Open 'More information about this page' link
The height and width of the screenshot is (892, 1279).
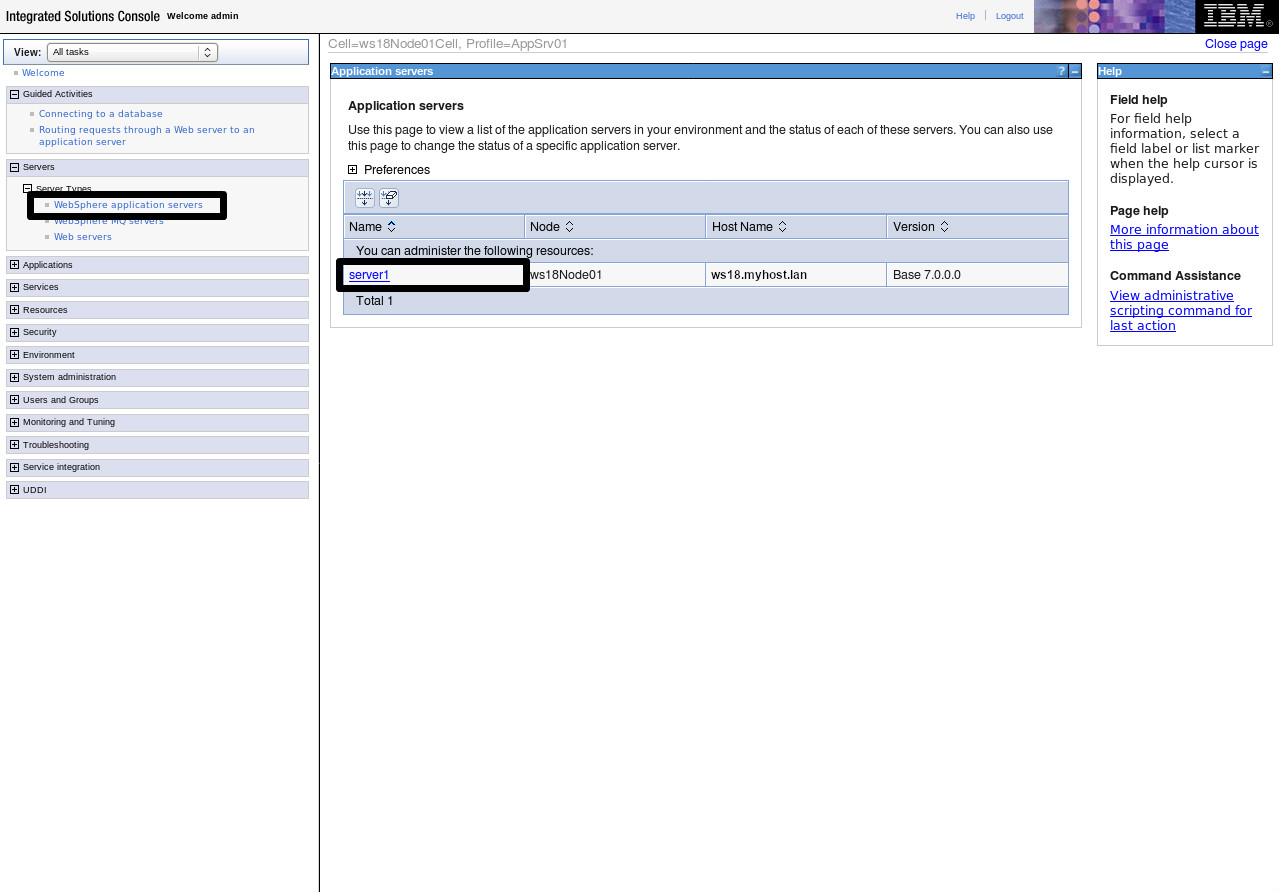point(1184,237)
